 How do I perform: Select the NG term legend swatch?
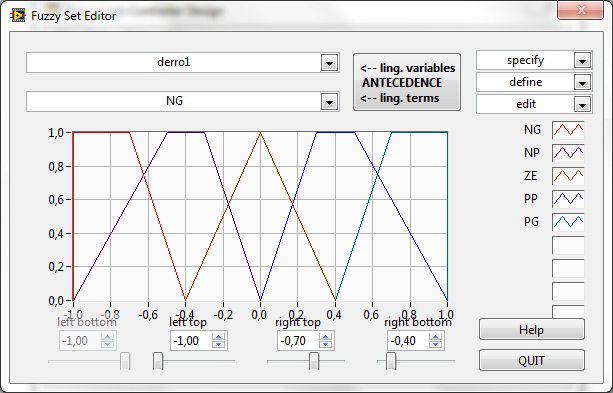click(568, 130)
